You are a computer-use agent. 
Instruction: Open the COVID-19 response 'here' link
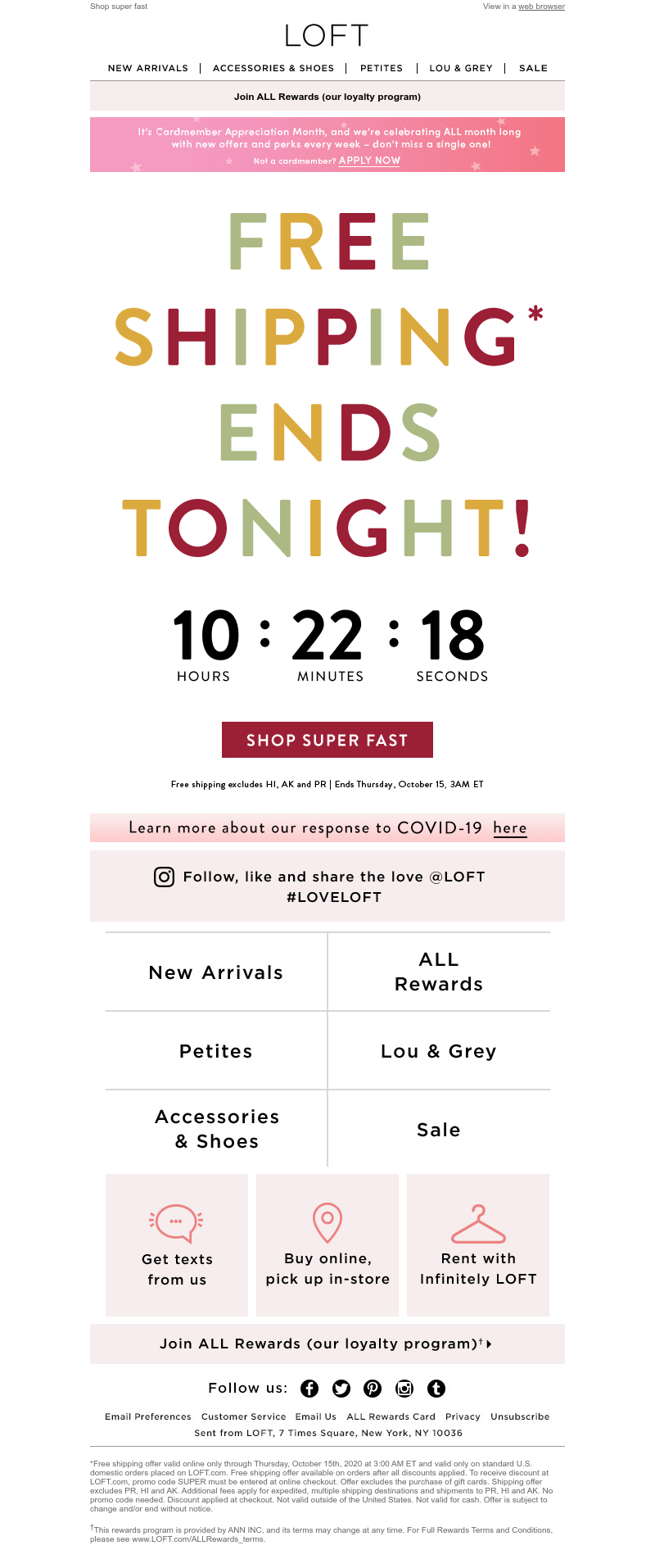click(509, 828)
